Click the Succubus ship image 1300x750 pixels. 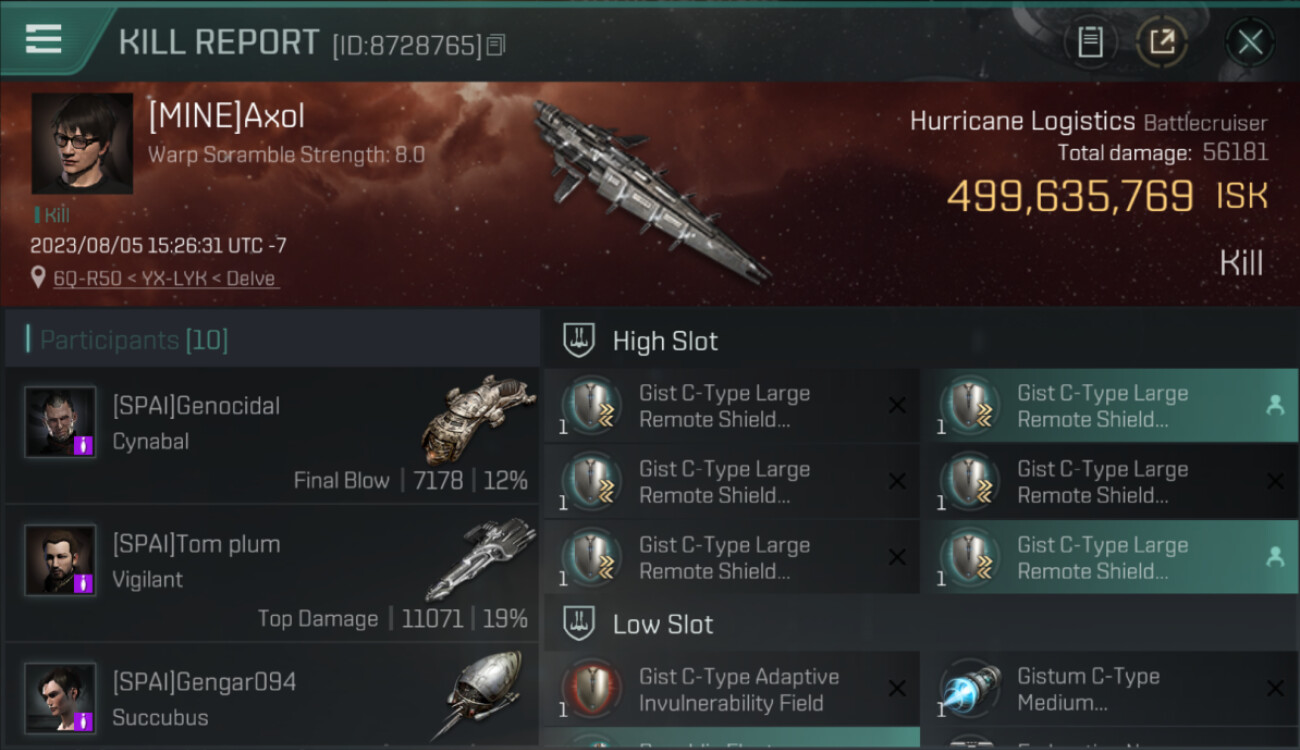click(480, 695)
